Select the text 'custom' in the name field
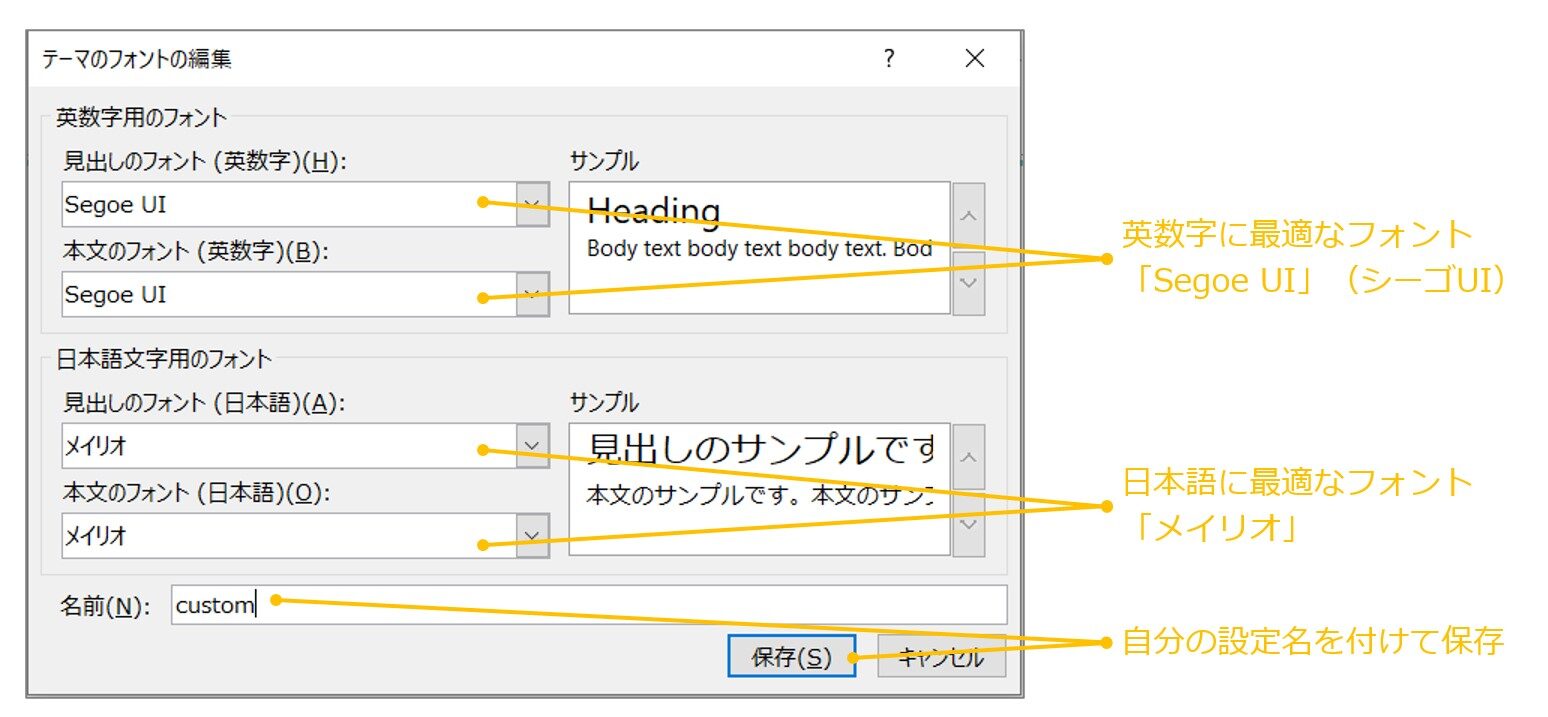 pos(215,603)
